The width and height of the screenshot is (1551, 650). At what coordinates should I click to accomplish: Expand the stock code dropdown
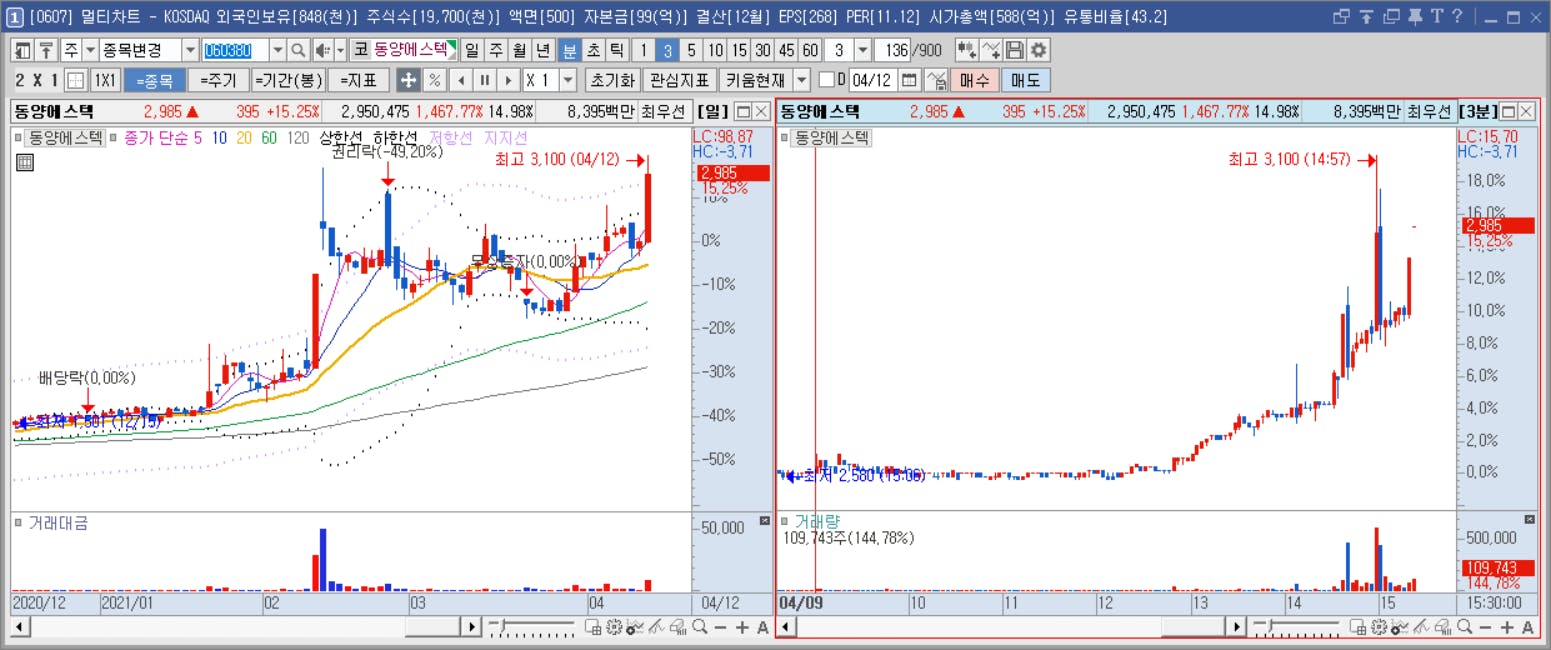coord(276,50)
